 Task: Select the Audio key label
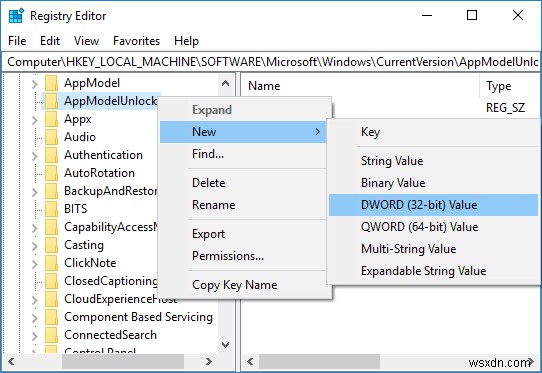[80, 137]
